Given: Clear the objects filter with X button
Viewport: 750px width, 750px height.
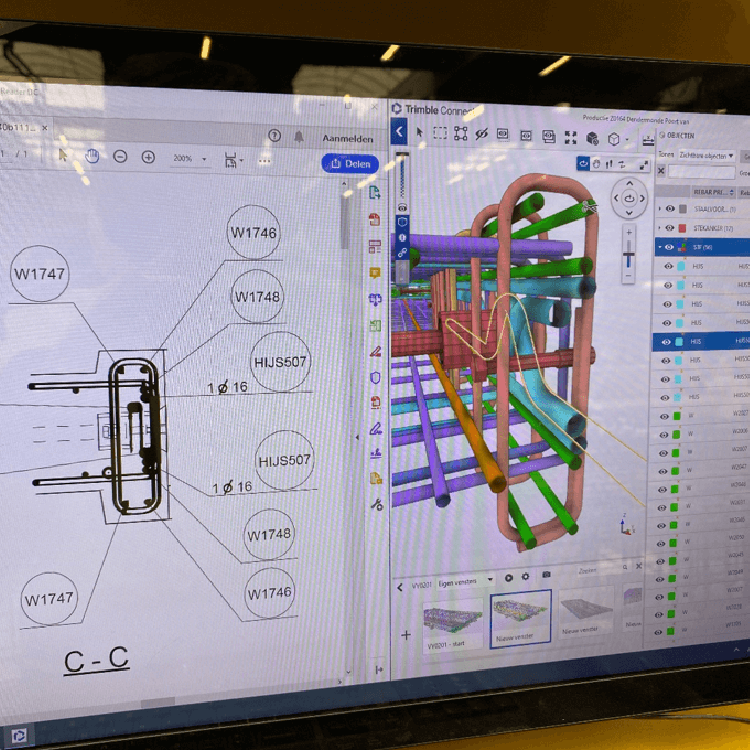Looking at the screenshot, I should (x=661, y=170).
